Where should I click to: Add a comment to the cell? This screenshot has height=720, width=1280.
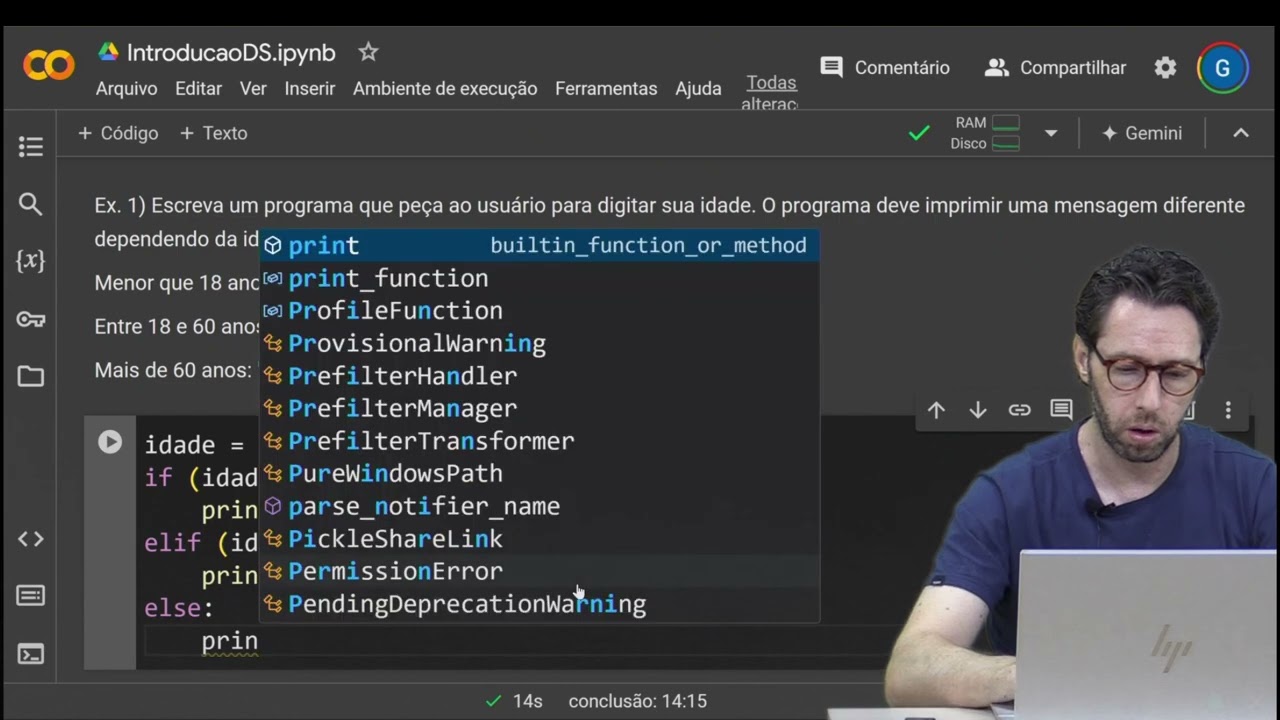(1061, 410)
